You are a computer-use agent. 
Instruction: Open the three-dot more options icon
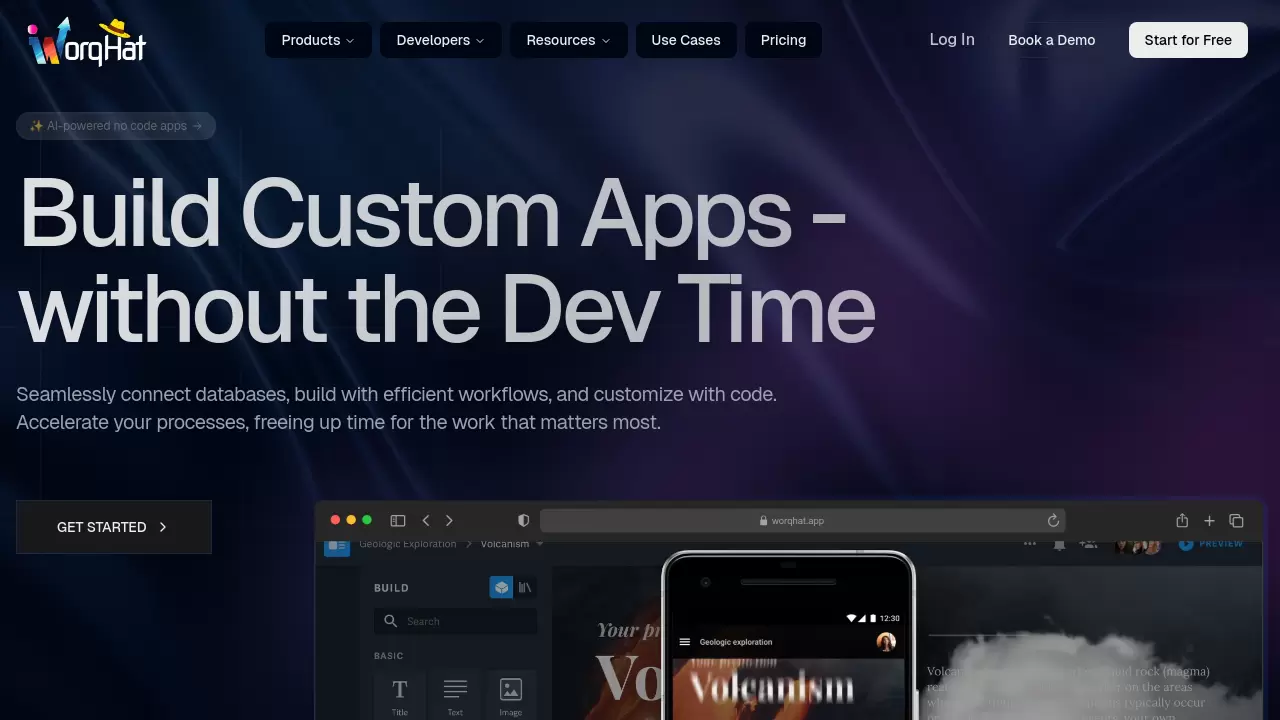point(1030,544)
